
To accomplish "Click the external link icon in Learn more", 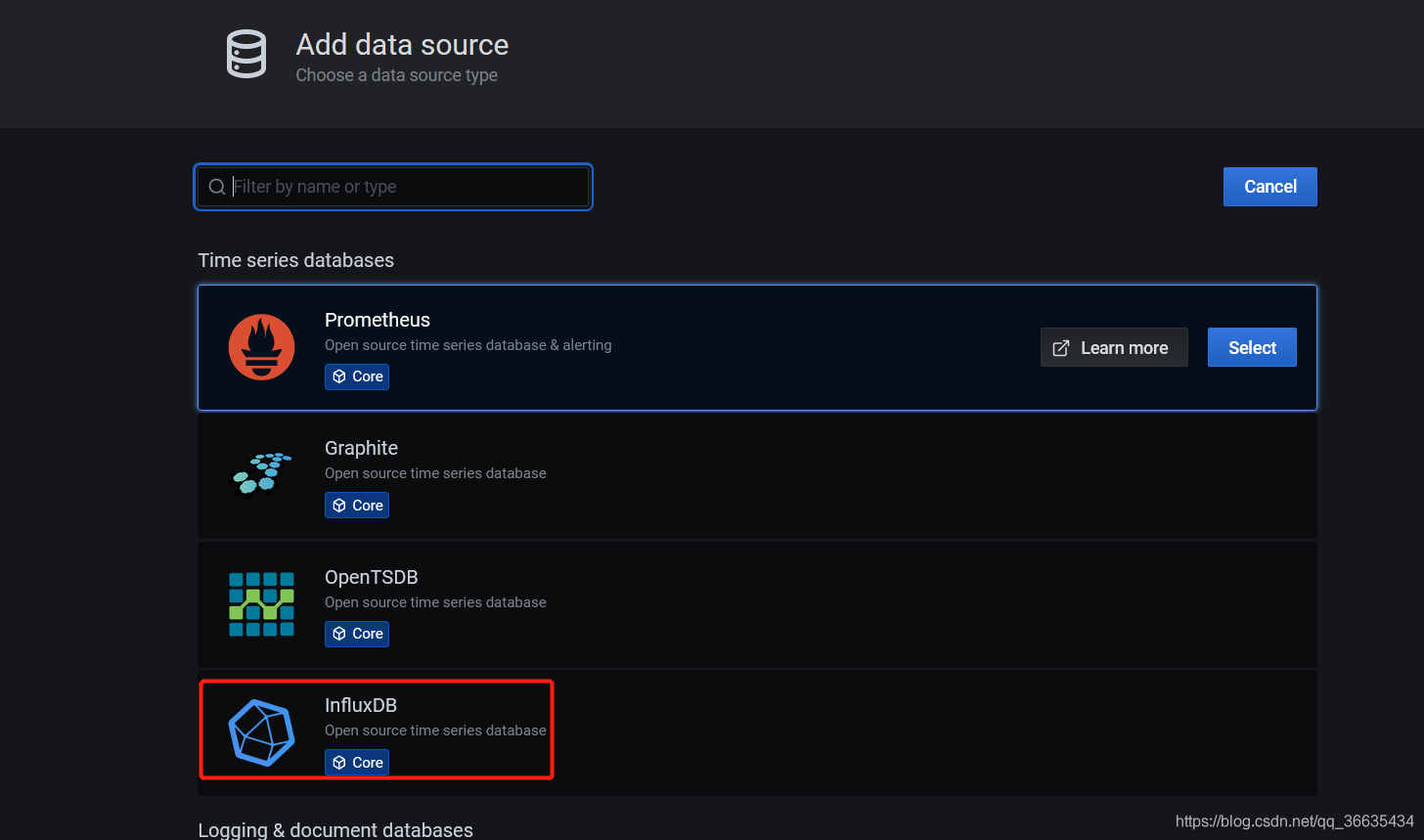I will click(x=1061, y=348).
